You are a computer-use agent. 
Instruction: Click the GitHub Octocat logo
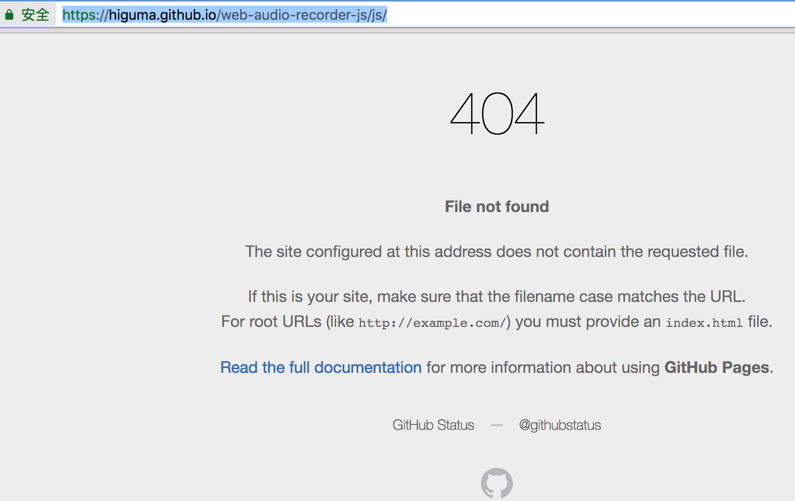496,483
